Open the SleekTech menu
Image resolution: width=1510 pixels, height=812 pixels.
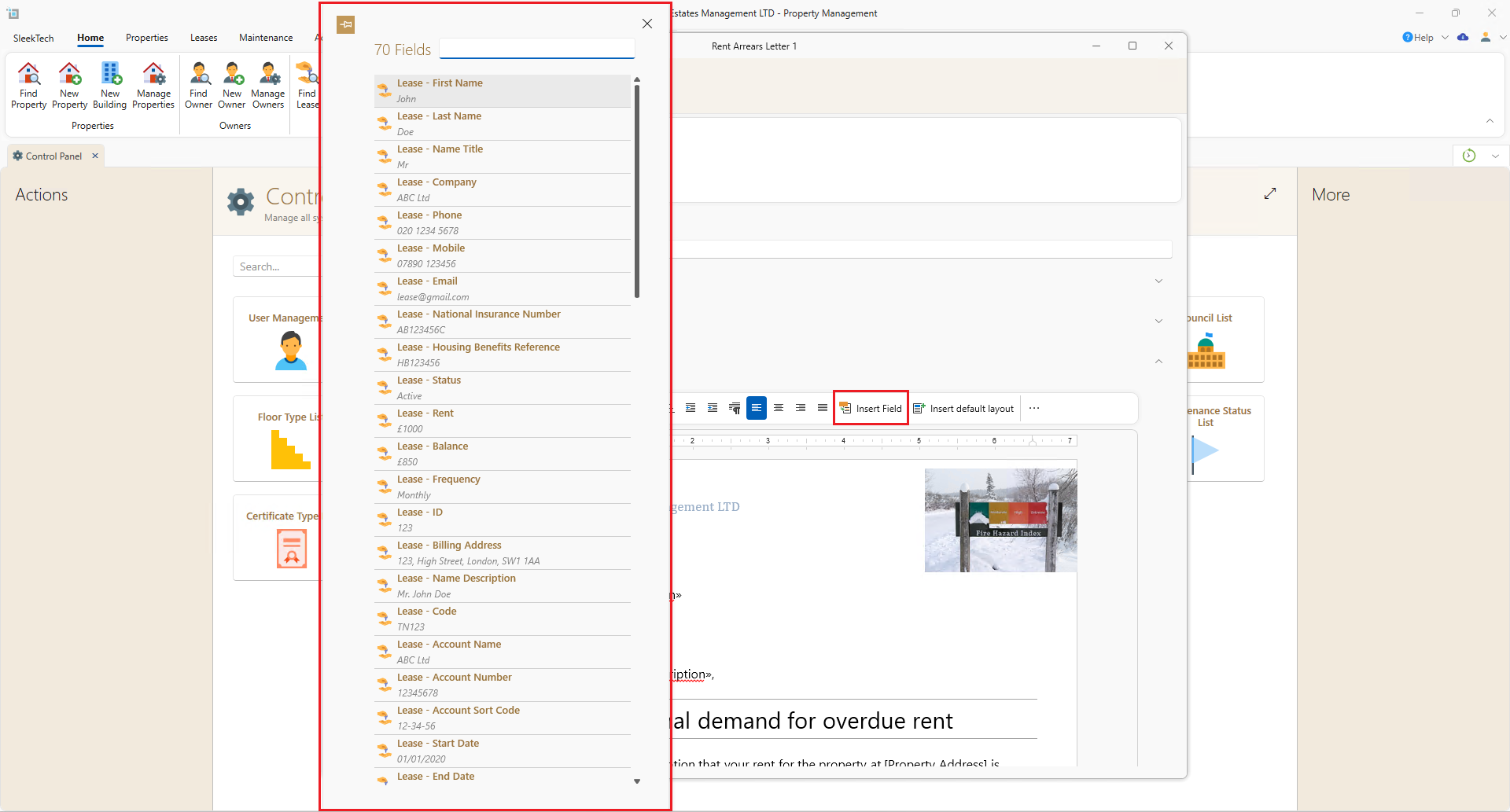tap(34, 38)
